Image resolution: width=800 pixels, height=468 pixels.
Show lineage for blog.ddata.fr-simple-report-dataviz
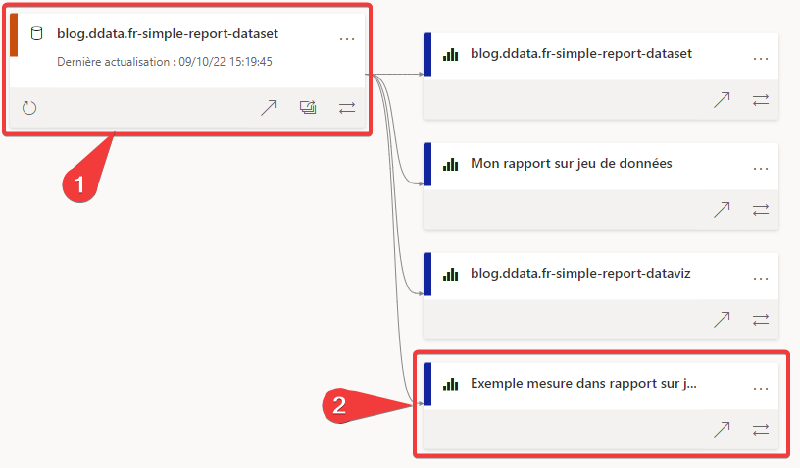pyautogui.click(x=761, y=320)
